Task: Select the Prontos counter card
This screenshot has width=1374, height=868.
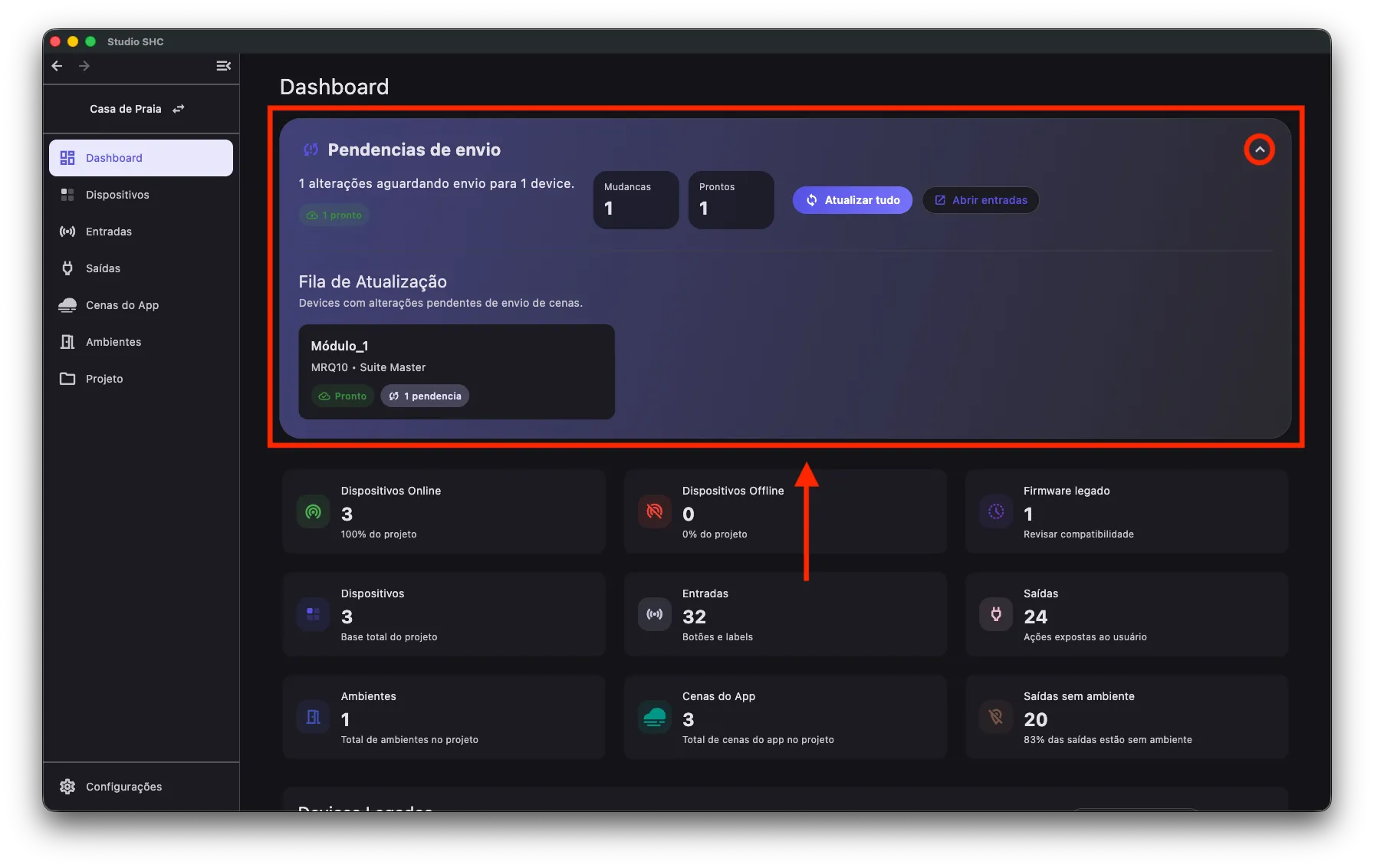Action: (x=731, y=200)
